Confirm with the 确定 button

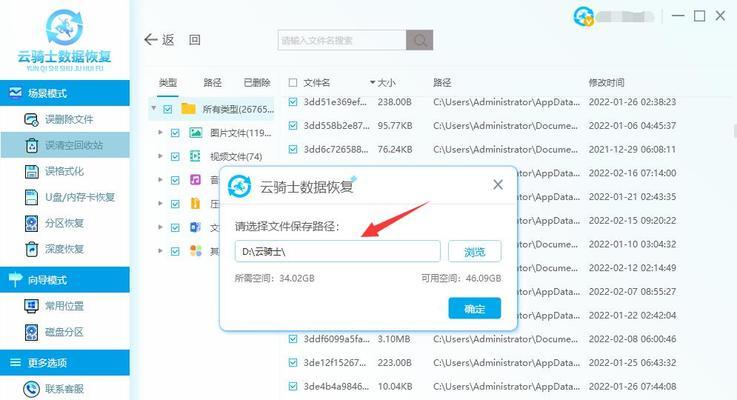coord(474,308)
